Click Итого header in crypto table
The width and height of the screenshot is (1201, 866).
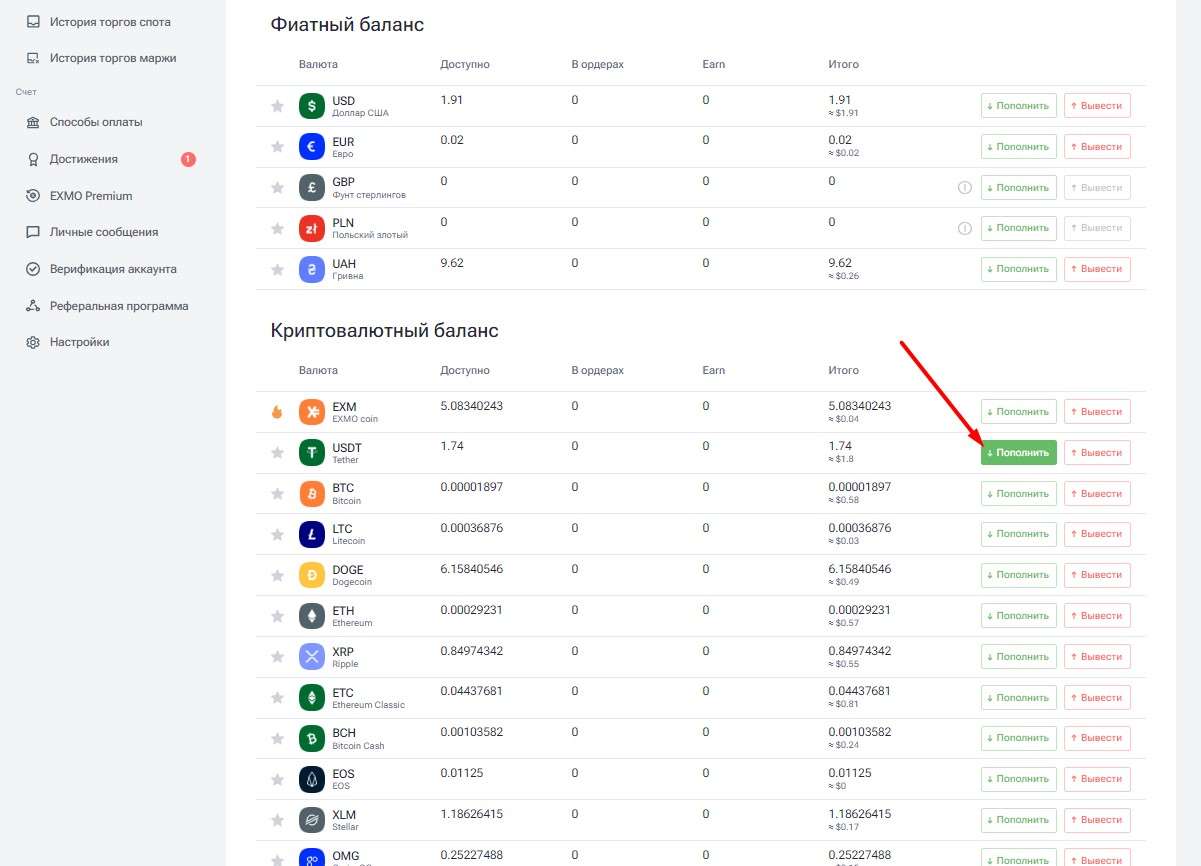[x=843, y=370]
